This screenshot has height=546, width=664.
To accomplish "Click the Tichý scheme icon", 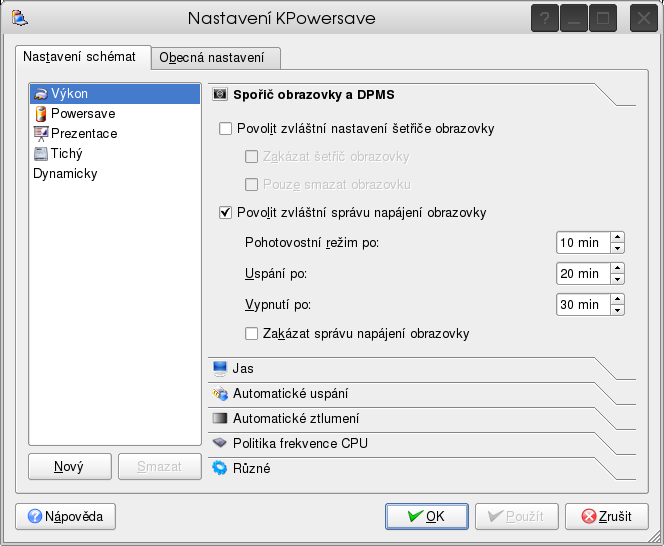I will [x=41, y=153].
